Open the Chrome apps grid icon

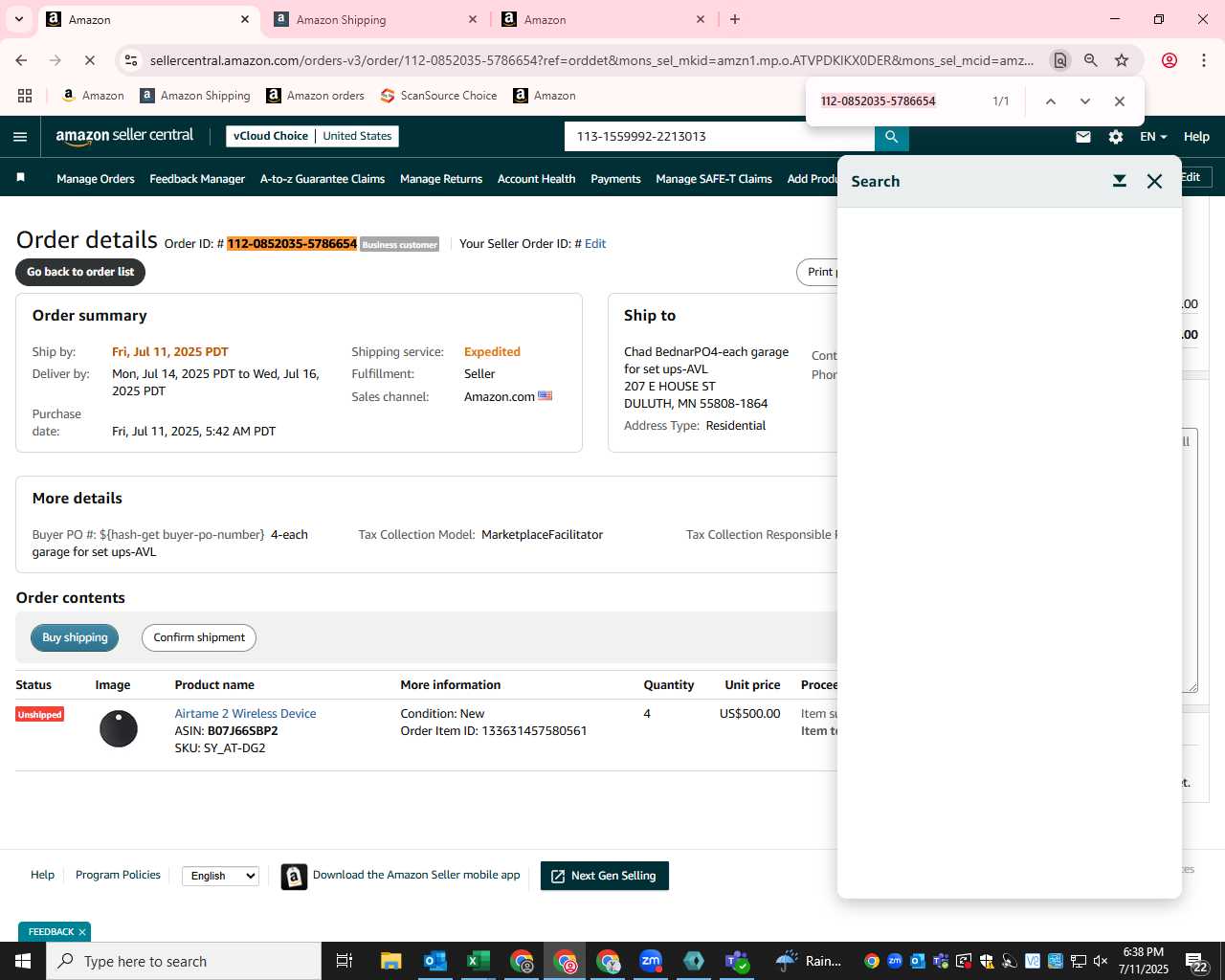25,96
